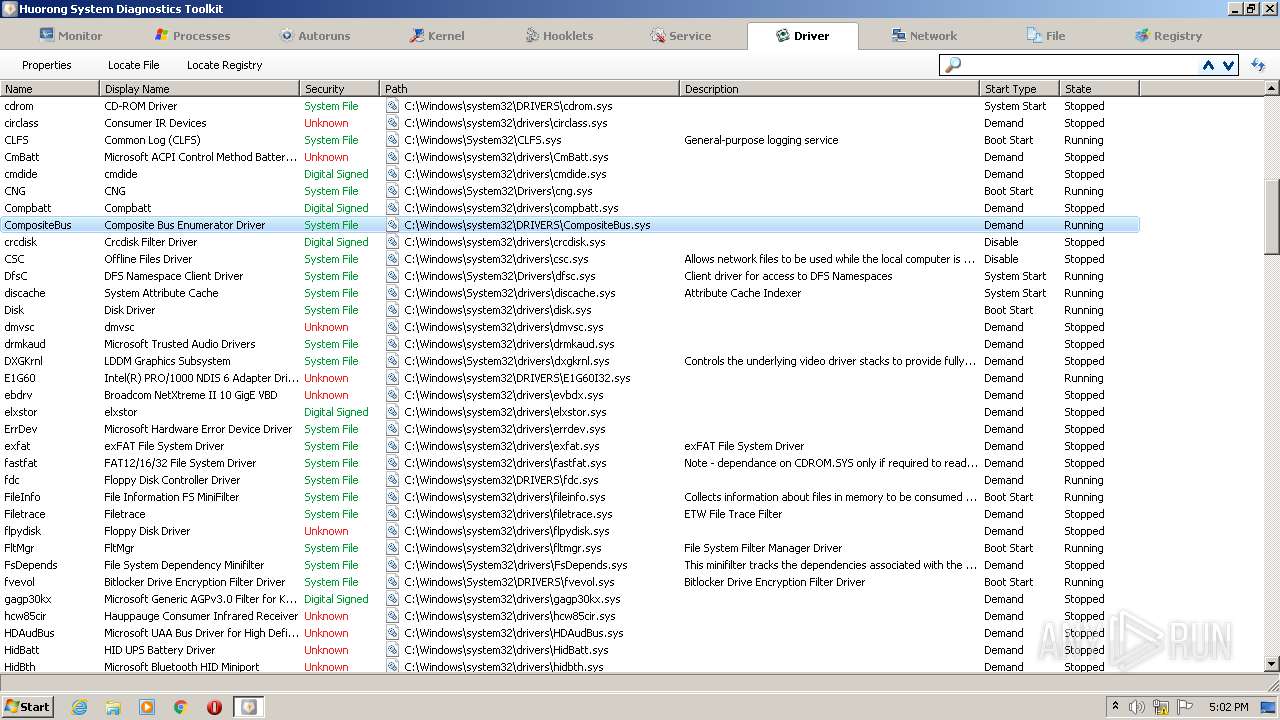Click the file icon beside CLFS.sys path
This screenshot has height=720, width=1280.
pos(392,140)
